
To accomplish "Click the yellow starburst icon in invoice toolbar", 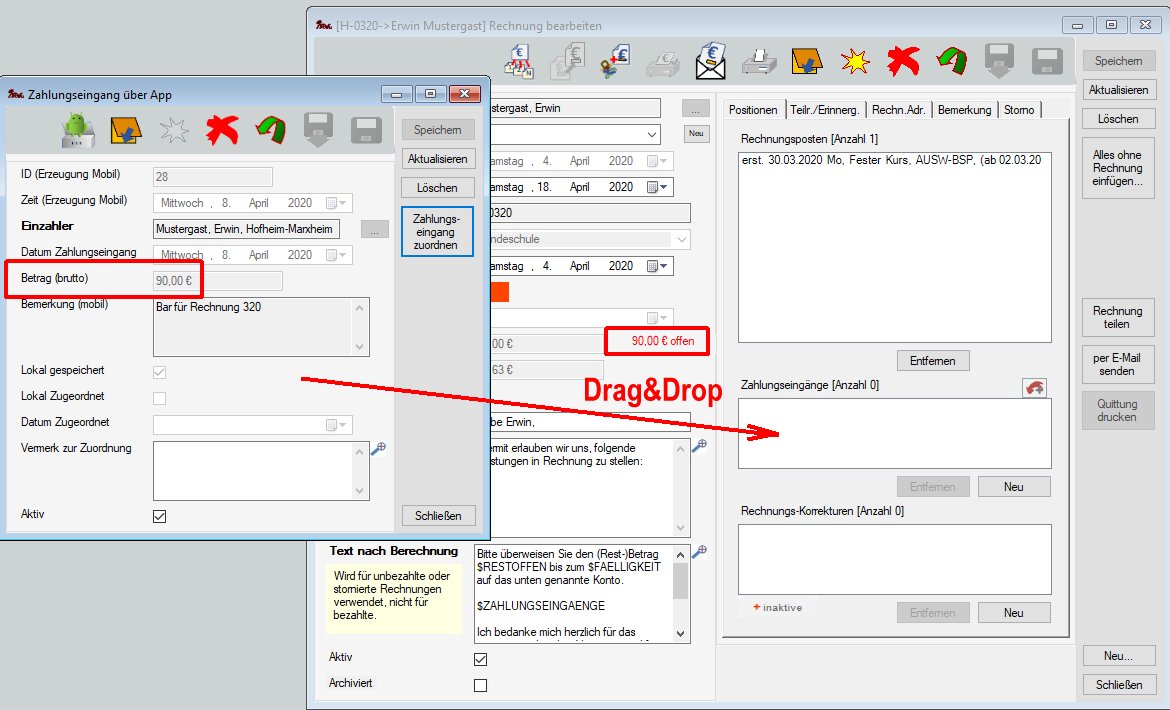I will pyautogui.click(x=855, y=62).
